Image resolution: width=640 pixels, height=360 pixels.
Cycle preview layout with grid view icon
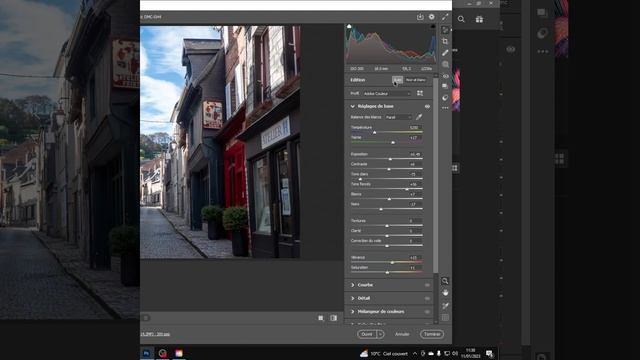coord(321,318)
